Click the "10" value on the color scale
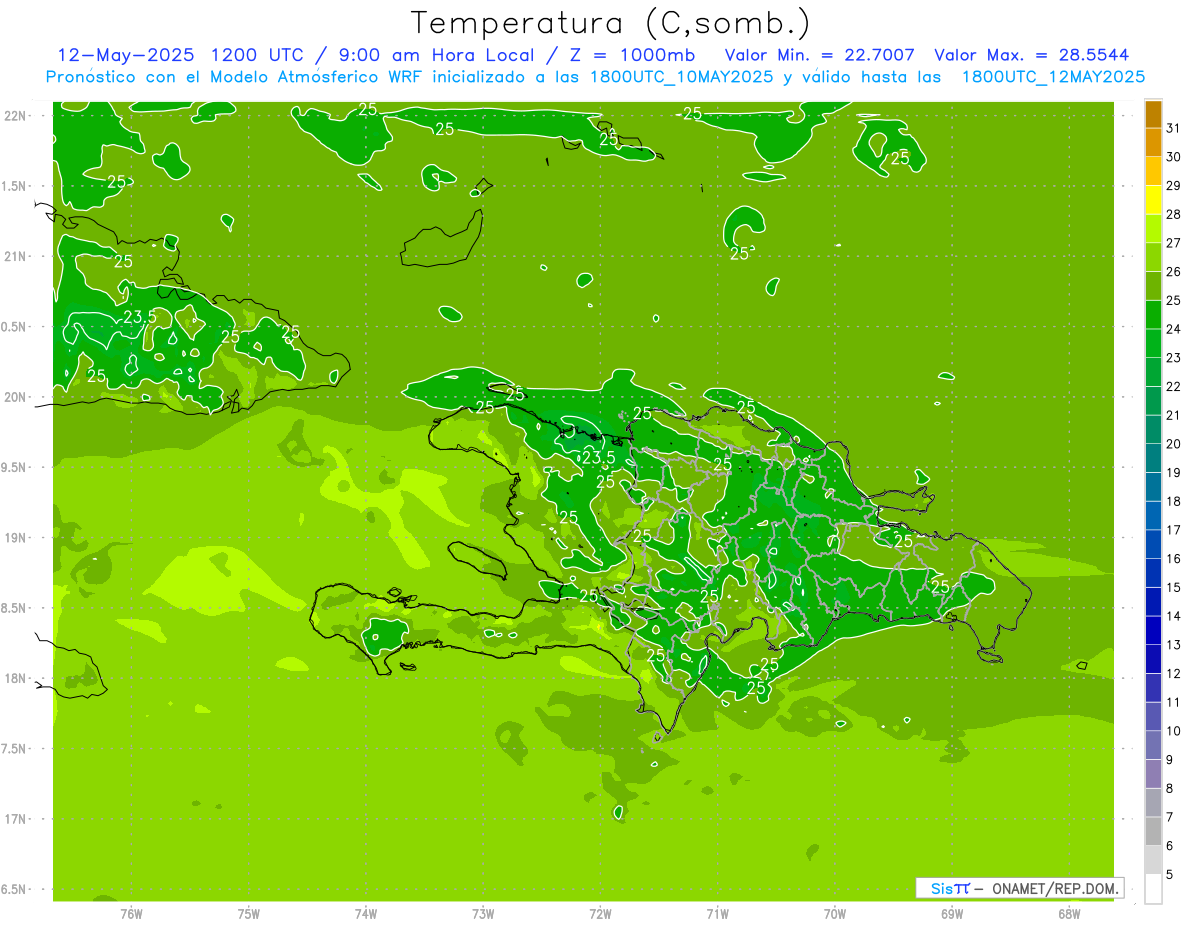Screen dimensions: 1200x927 coord(1174,731)
